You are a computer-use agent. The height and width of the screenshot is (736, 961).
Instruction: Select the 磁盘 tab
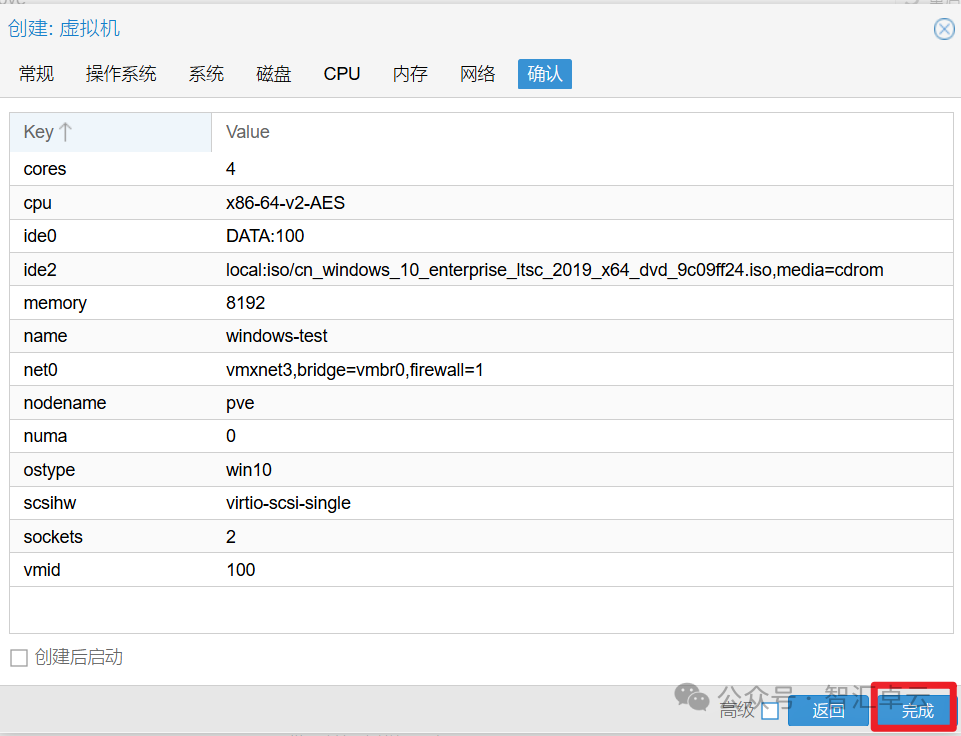coord(274,74)
